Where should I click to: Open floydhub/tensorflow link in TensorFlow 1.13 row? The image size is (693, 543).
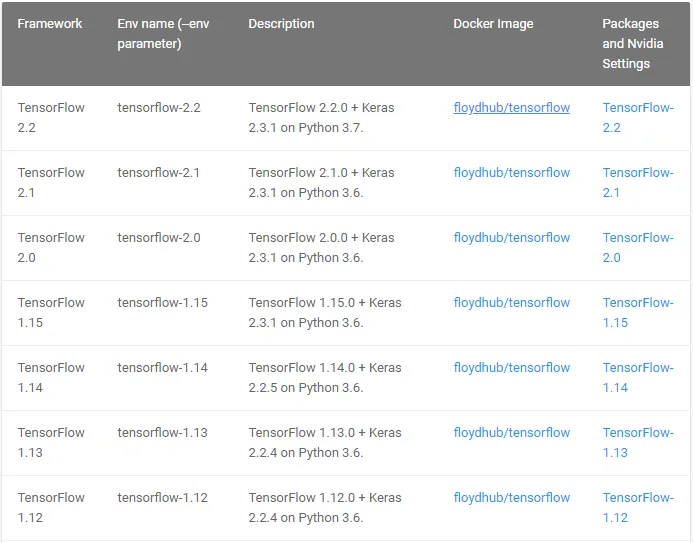(511, 433)
